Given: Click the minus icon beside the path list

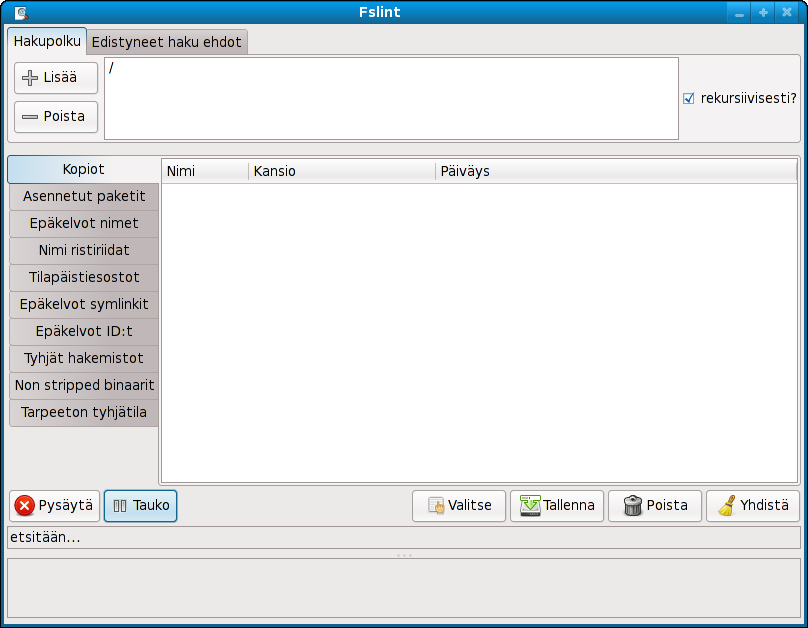Looking at the screenshot, I should [30, 117].
